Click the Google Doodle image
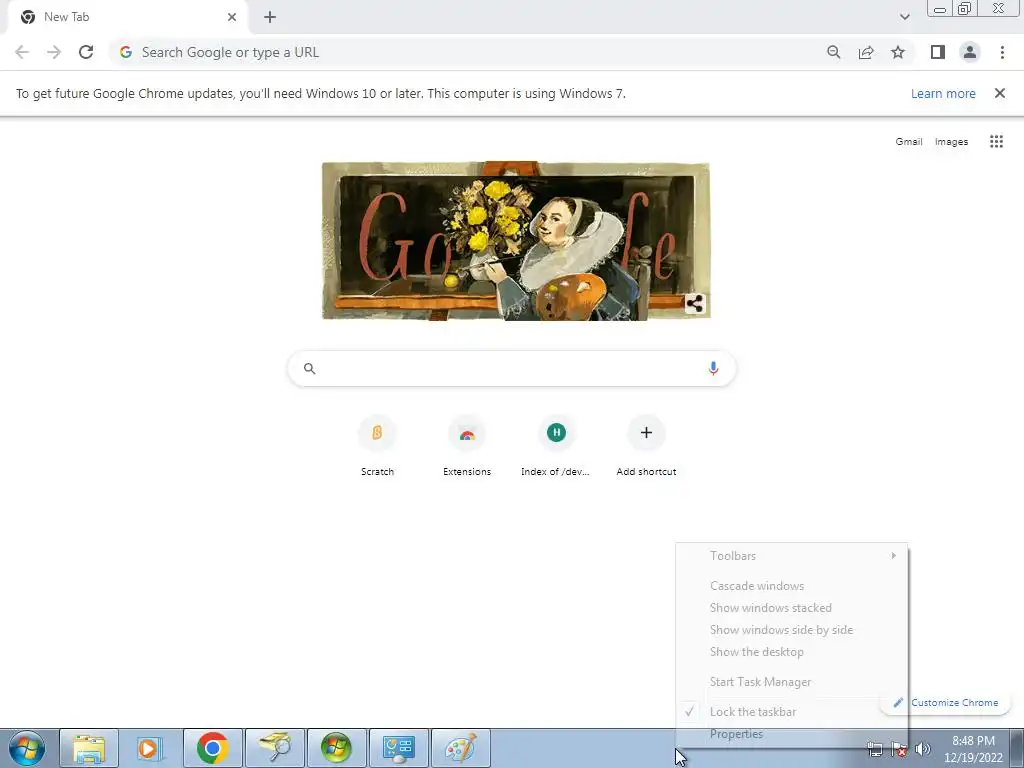Viewport: 1024px width, 768px height. coord(516,241)
